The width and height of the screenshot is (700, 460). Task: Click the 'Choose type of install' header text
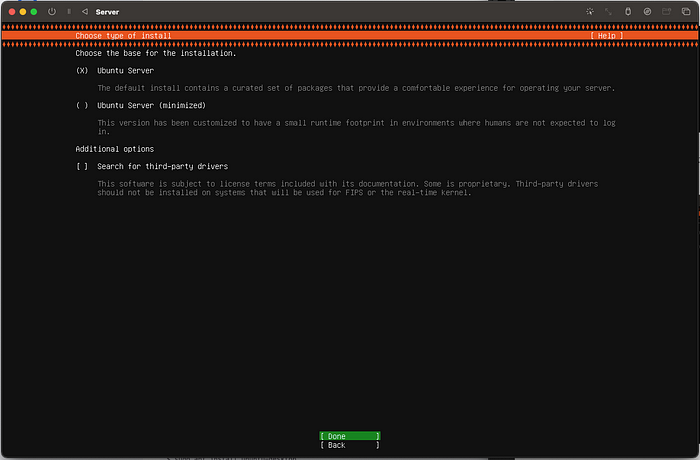tap(123, 36)
